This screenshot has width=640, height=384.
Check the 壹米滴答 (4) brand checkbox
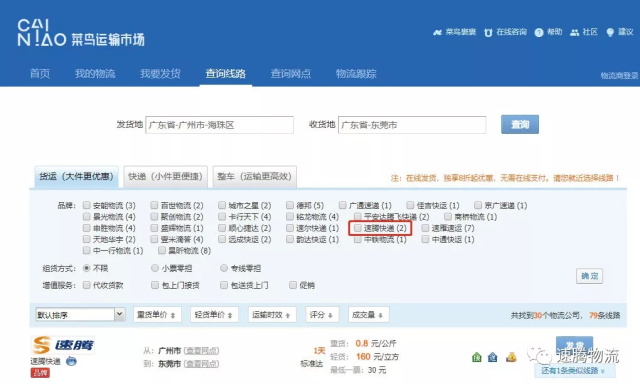pos(154,239)
